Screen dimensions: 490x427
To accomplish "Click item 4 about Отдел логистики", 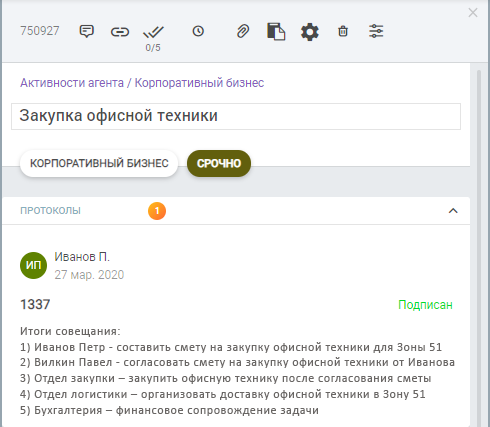I will click(x=223, y=394).
